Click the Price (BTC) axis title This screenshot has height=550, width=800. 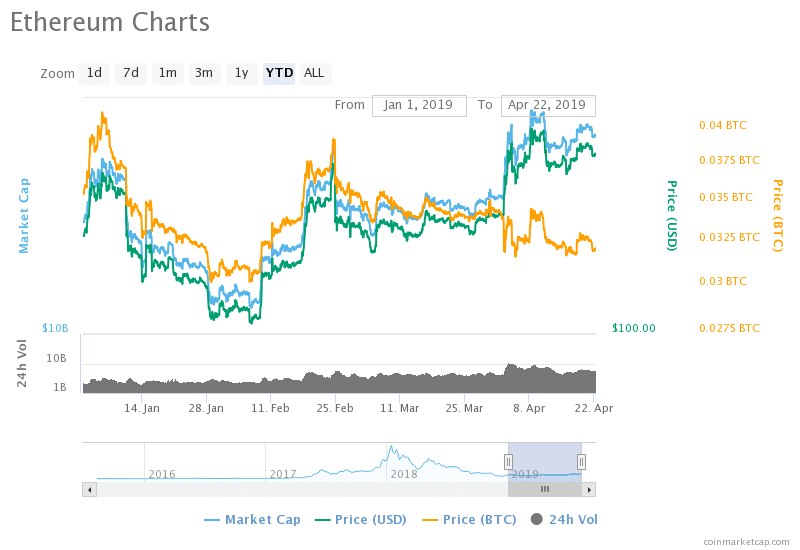(778, 215)
